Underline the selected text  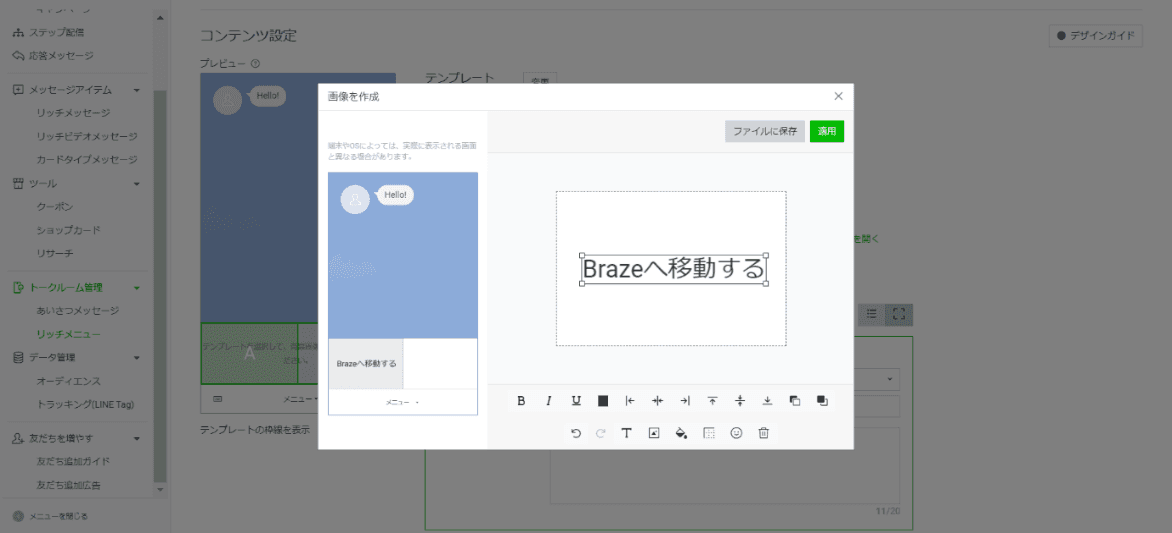[x=576, y=401]
